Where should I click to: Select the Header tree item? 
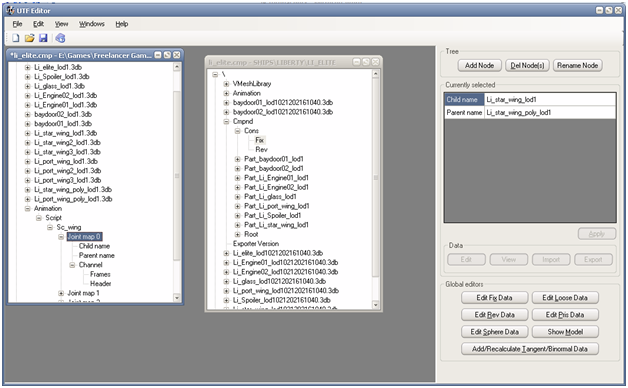coord(101,283)
